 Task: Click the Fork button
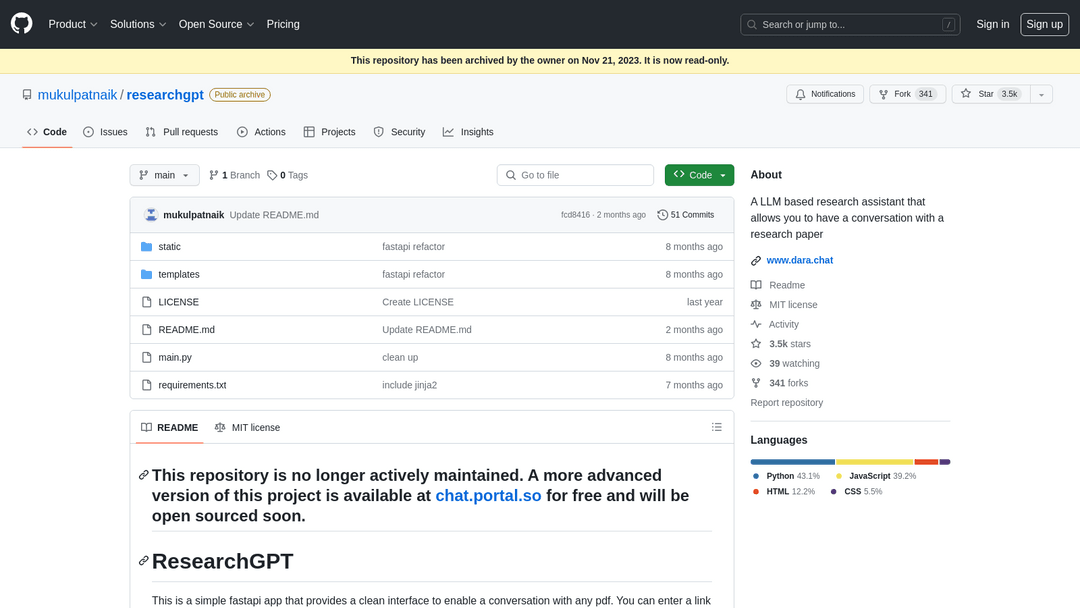point(907,94)
